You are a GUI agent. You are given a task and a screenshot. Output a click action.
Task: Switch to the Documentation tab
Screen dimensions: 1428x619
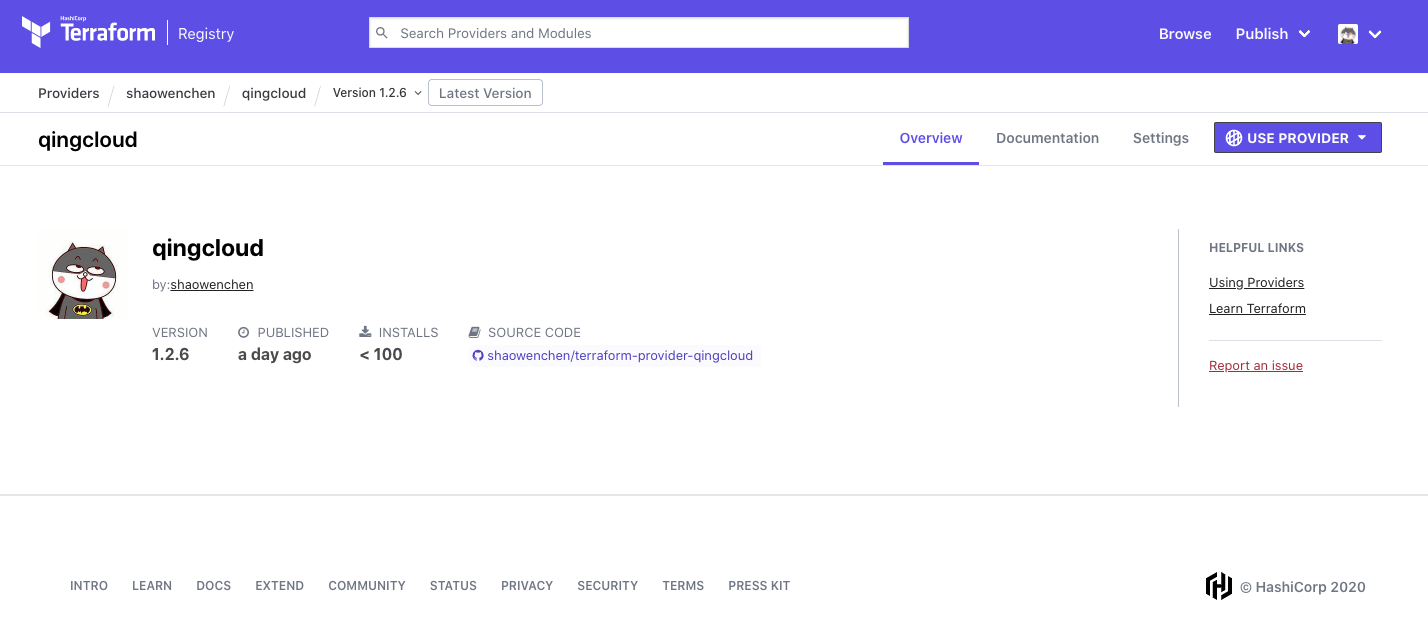(x=1047, y=138)
